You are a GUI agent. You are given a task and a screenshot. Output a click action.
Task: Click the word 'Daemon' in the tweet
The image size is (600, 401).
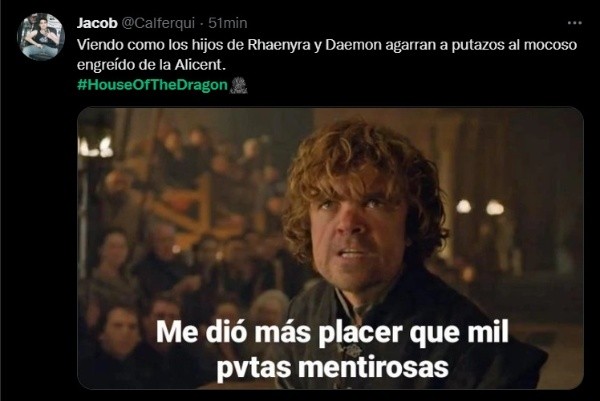coord(353,45)
